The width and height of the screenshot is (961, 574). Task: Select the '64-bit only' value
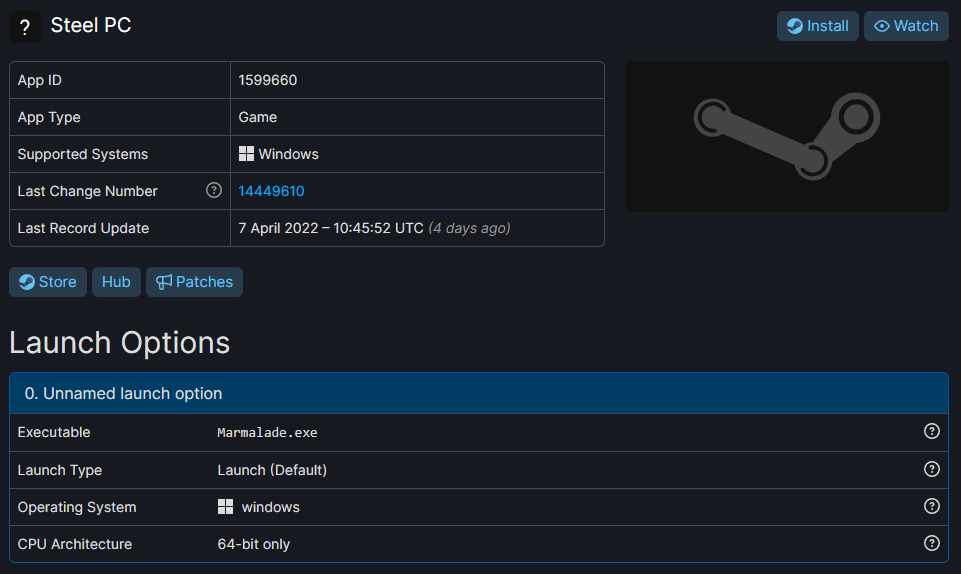pos(254,544)
